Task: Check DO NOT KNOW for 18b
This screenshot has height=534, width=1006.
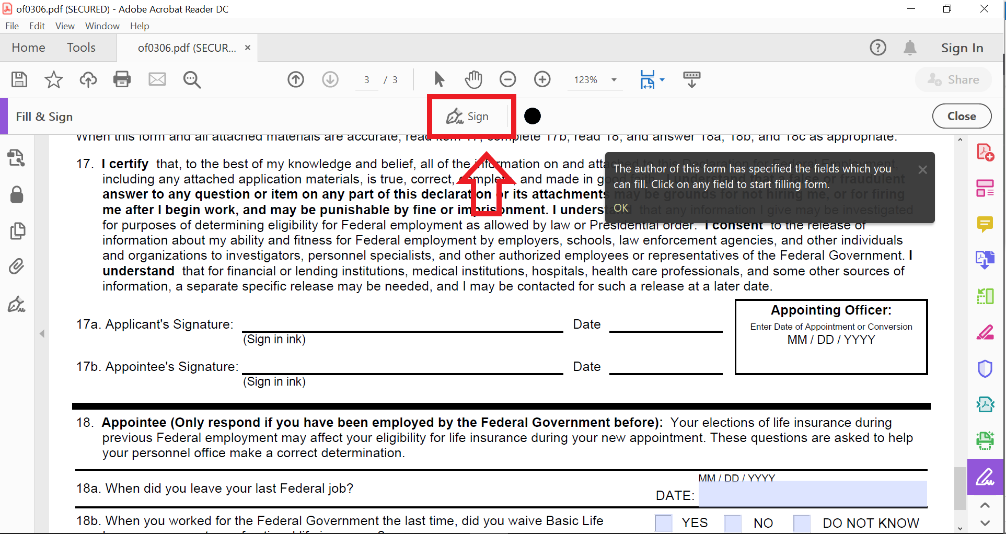Action: [x=802, y=523]
